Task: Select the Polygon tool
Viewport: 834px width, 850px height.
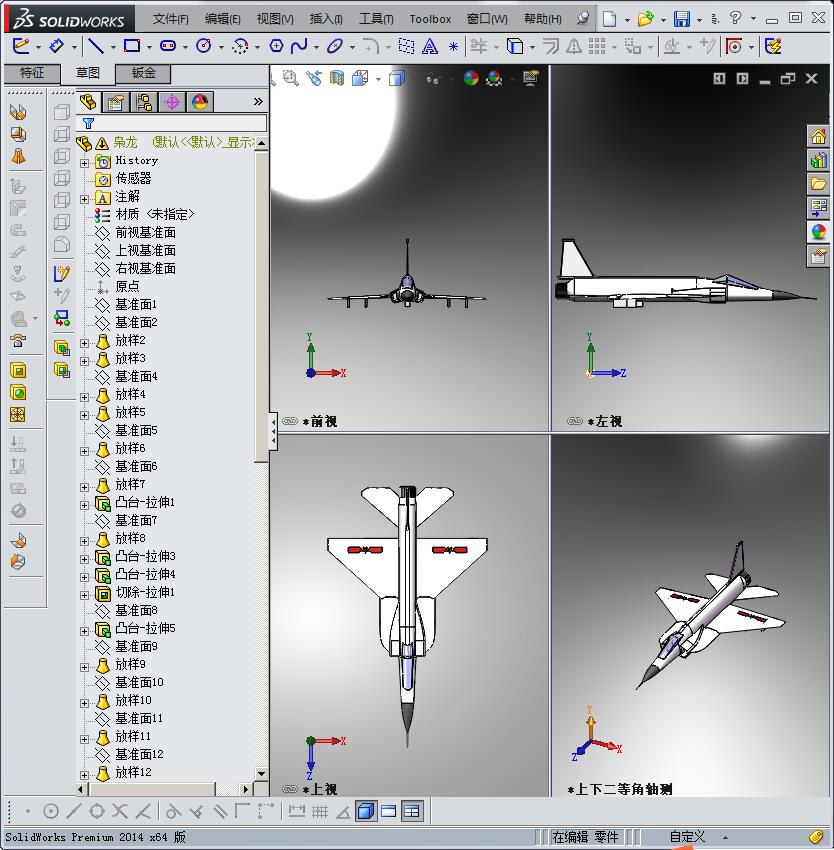Action: [276, 46]
